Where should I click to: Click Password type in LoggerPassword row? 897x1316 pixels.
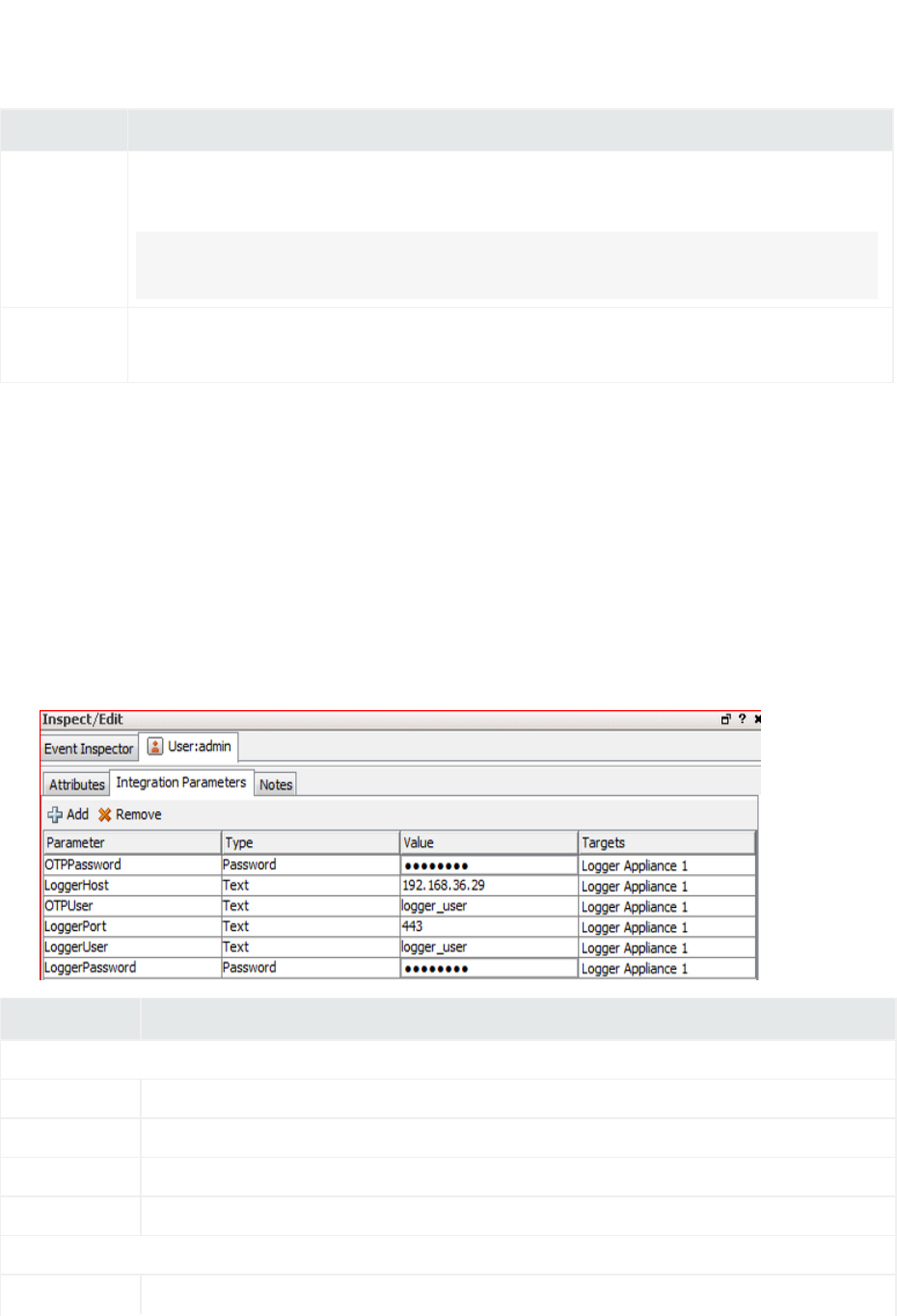click(311, 968)
